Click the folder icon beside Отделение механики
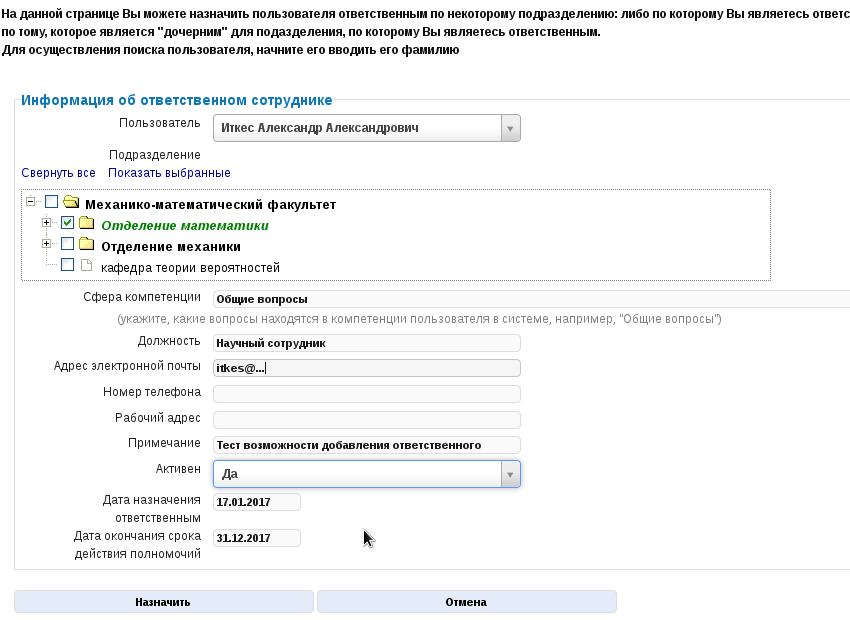This screenshot has height=620, width=850. 86,245
